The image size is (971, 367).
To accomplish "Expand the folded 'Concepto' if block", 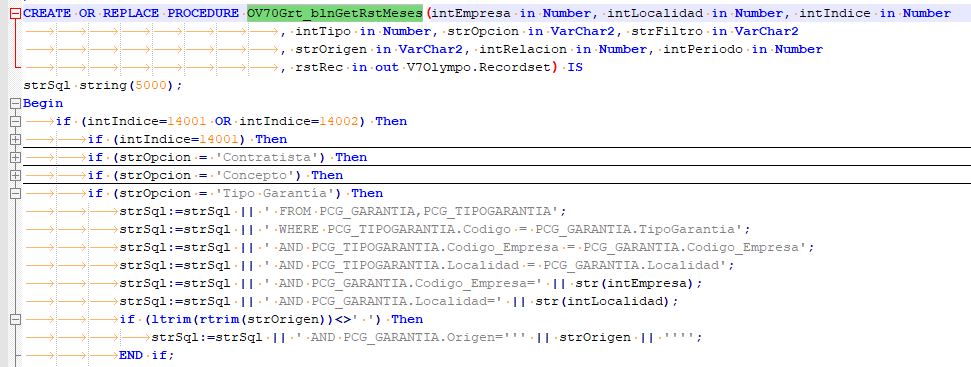I will (15, 175).
